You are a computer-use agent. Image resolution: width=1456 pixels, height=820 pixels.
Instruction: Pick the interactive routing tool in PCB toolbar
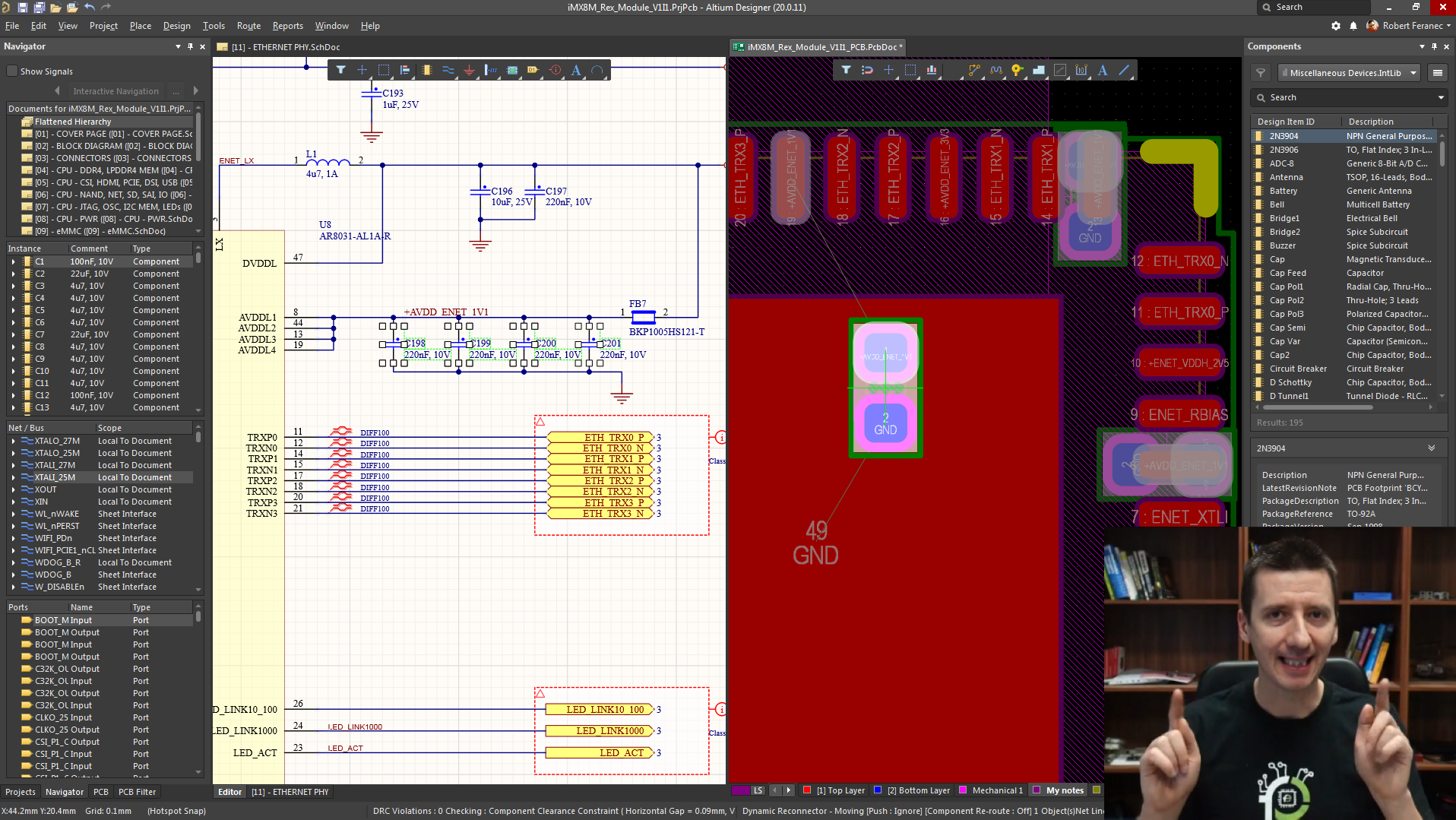(x=974, y=71)
